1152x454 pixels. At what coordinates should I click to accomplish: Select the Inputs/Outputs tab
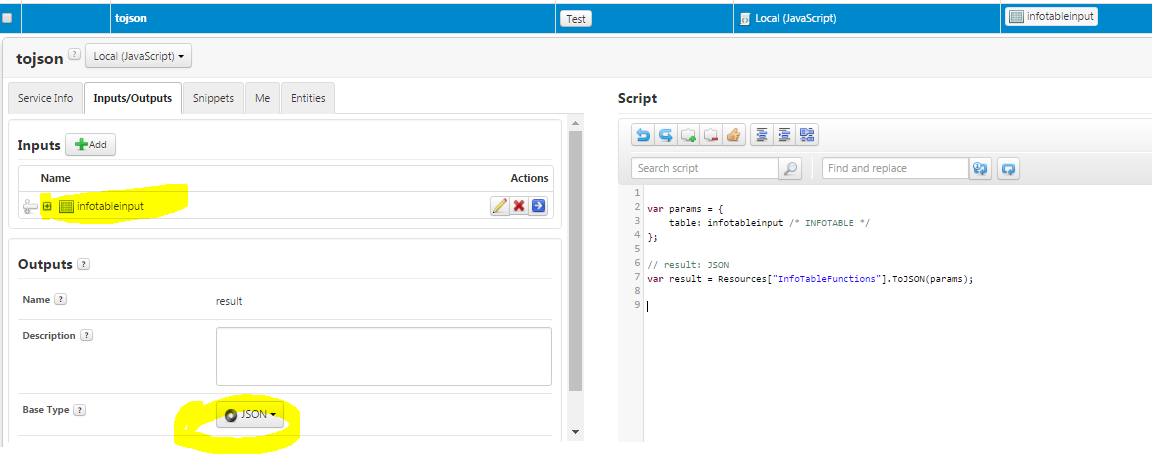point(133,98)
